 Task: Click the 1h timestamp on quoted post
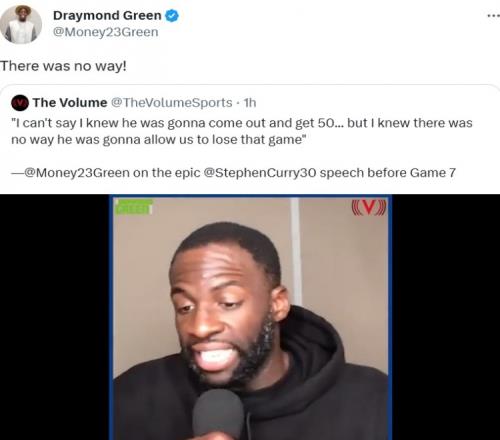[x=250, y=103]
